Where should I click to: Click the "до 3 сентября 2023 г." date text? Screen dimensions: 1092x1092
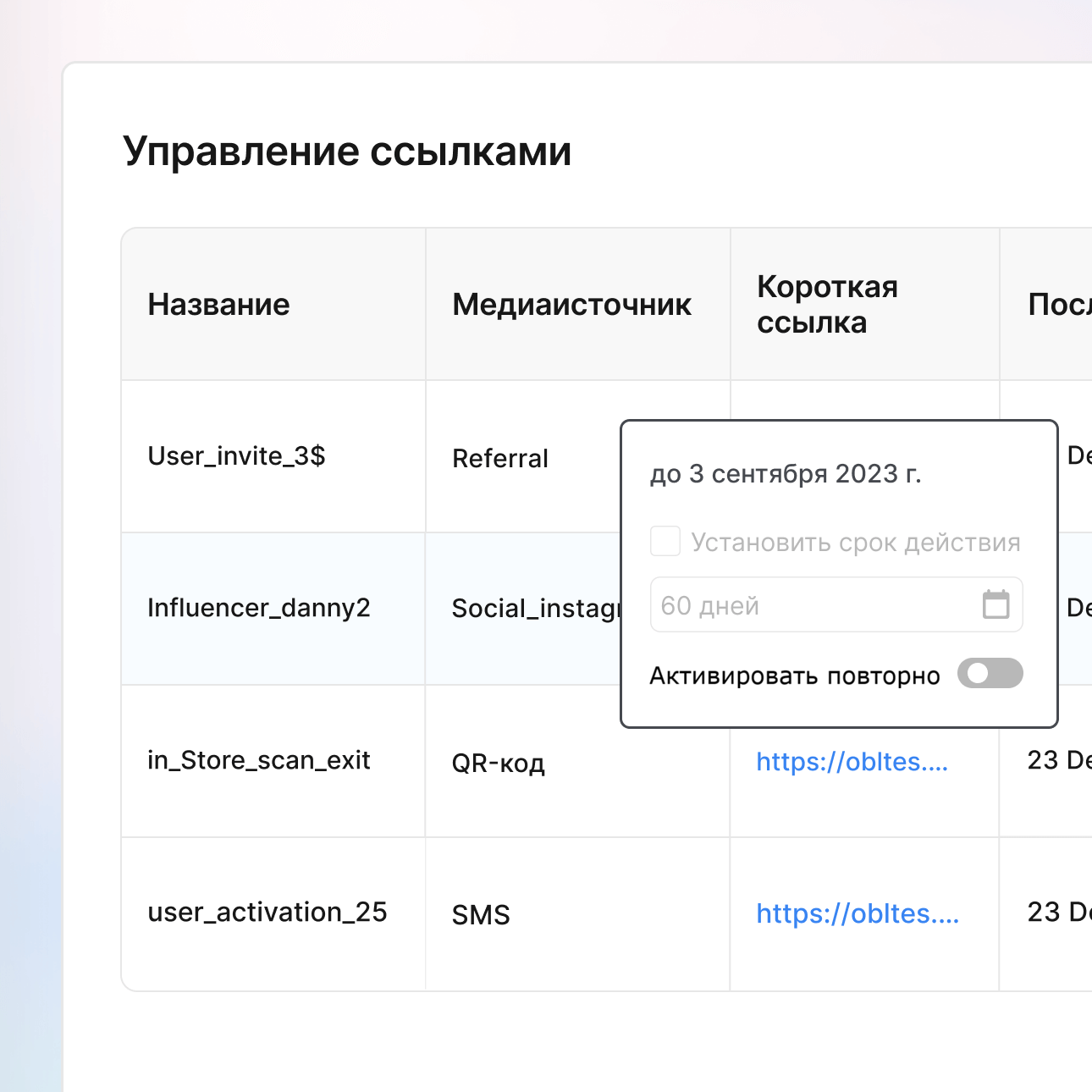tap(785, 474)
